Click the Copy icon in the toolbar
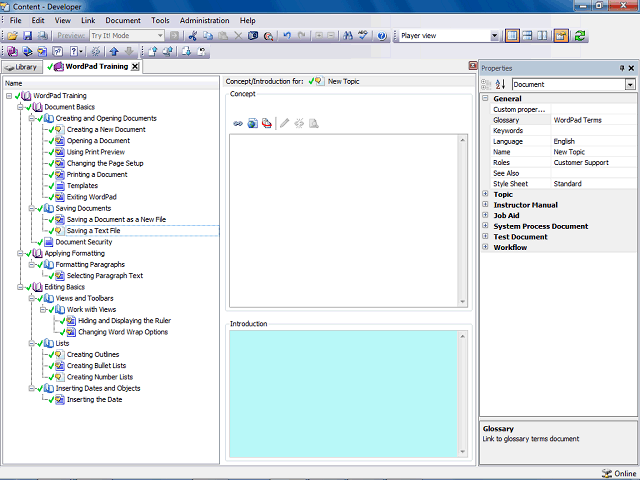The height and width of the screenshot is (480, 640). pyautogui.click(x=208, y=36)
